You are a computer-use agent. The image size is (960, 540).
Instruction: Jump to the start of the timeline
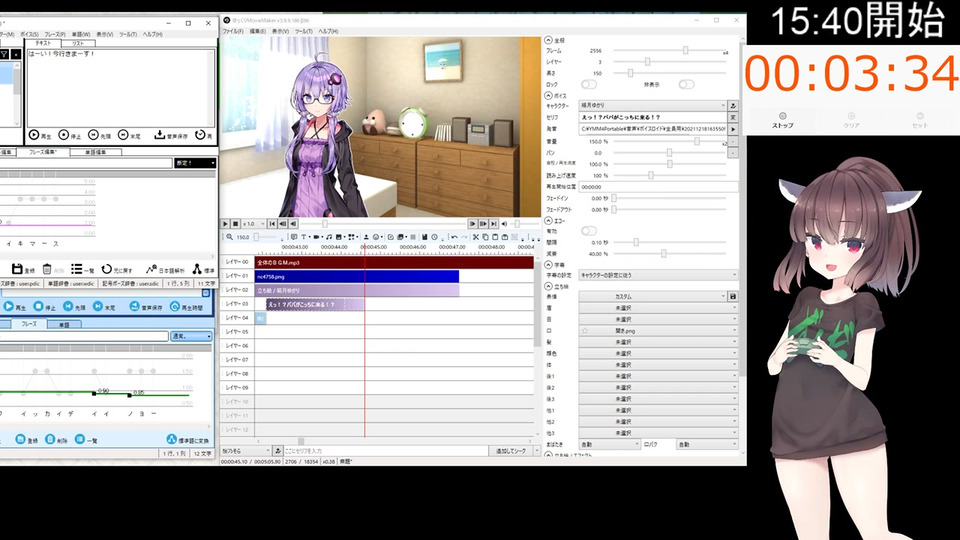pos(272,224)
